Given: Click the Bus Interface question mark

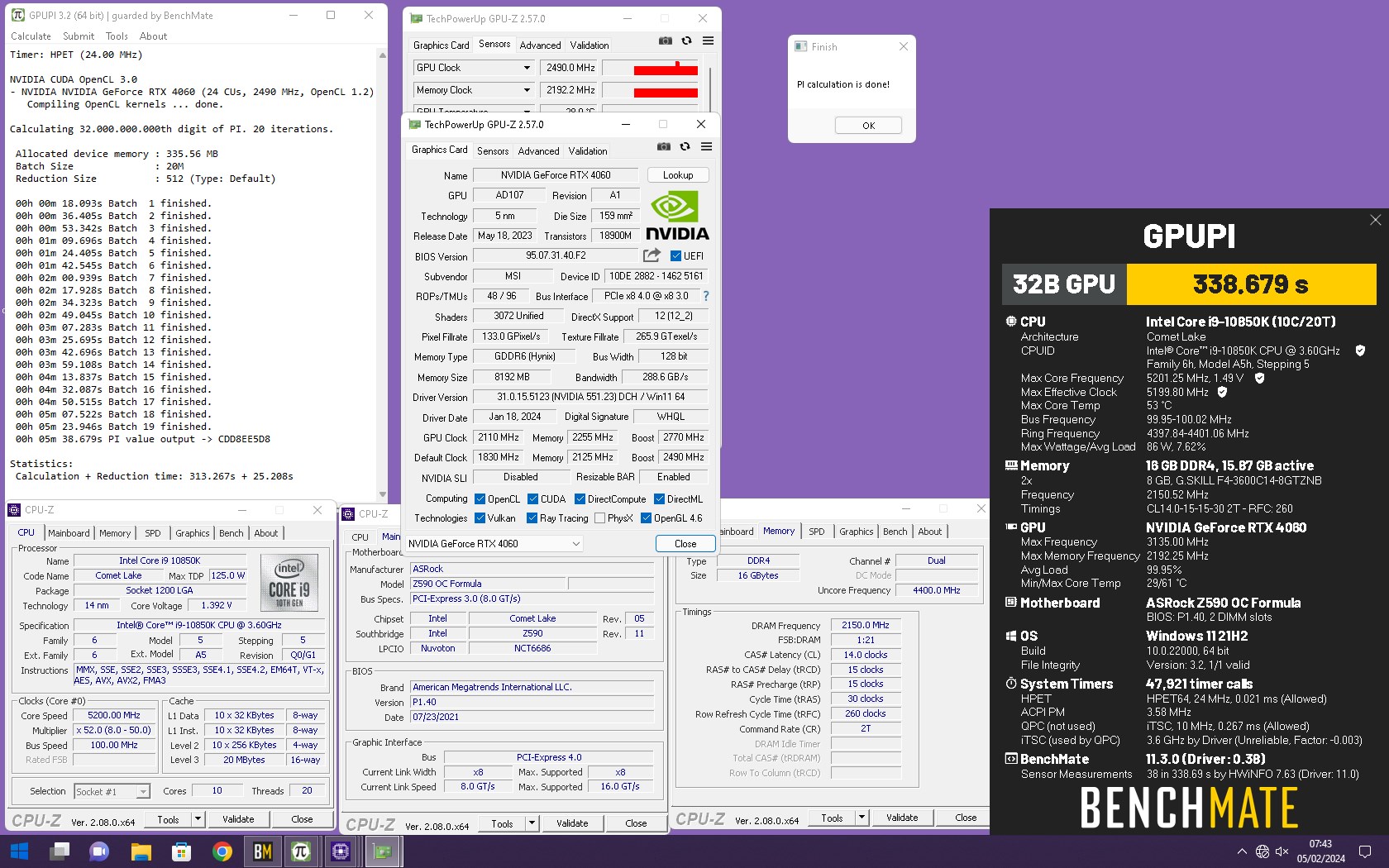Looking at the screenshot, I should point(705,296).
